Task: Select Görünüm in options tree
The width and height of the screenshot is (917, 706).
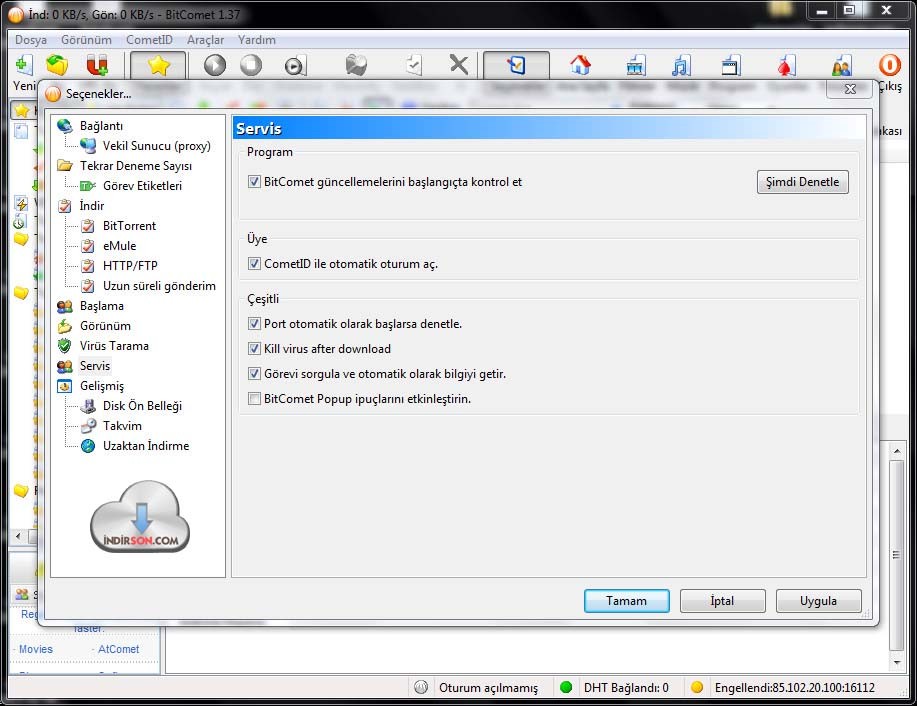Action: point(105,326)
